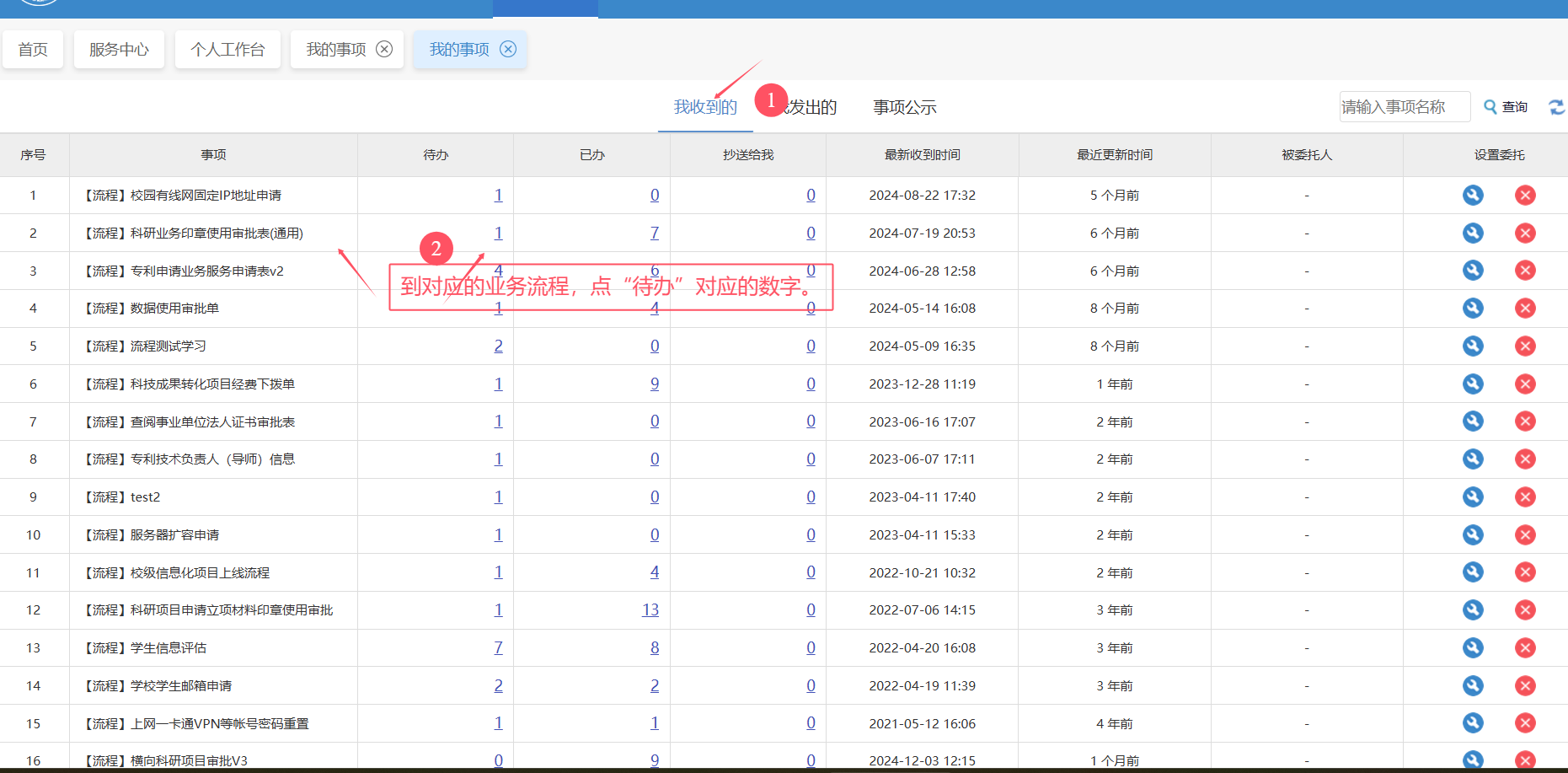
Task: Click 已办 count 13 for 科研项目申请立项材料印章使用审批
Action: click(650, 610)
